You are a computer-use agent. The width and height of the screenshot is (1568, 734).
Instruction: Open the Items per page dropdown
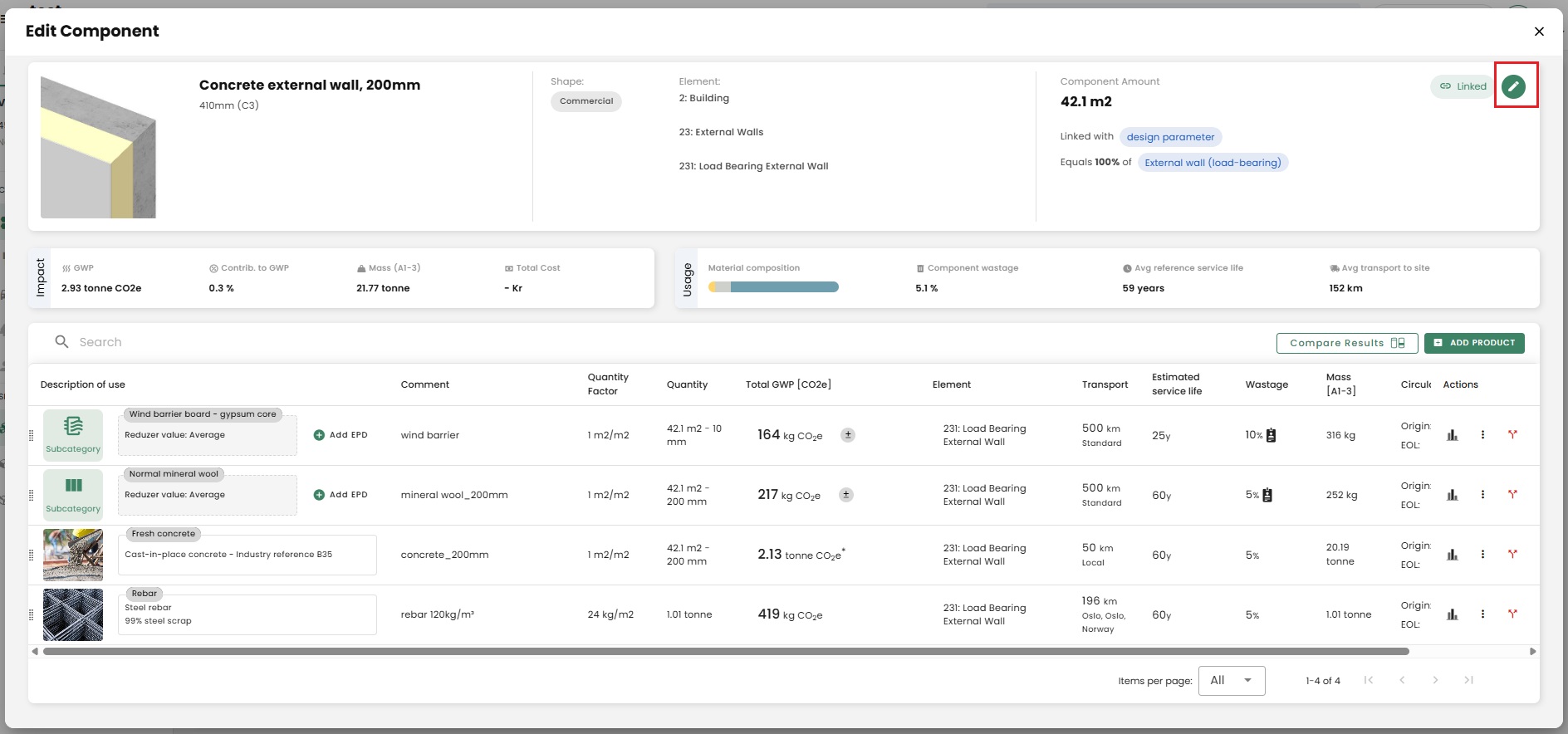pyautogui.click(x=1231, y=681)
